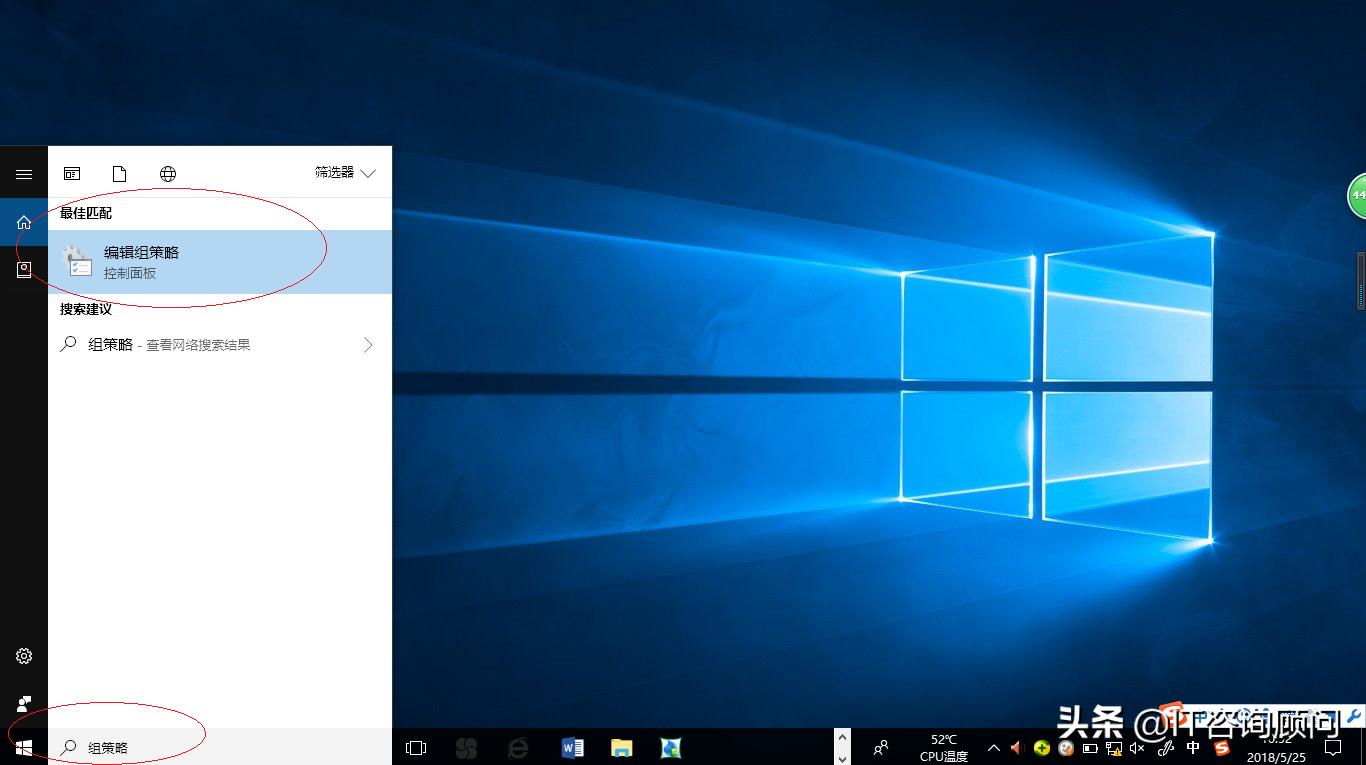
Task: Open the hamburger menu in the search panel
Action: click(x=23, y=172)
